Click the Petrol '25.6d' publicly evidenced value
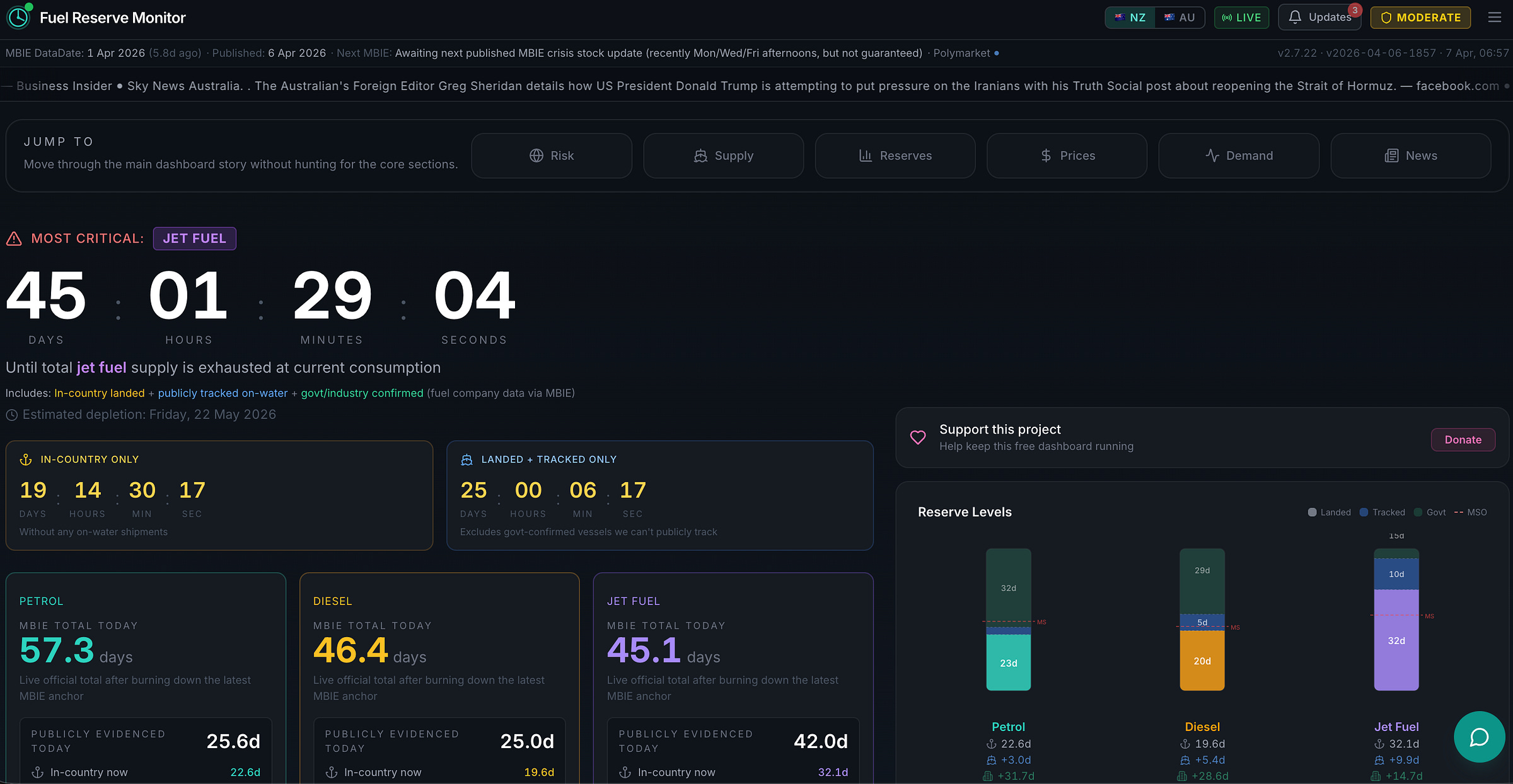Image resolution: width=1513 pixels, height=784 pixels. pyautogui.click(x=233, y=741)
